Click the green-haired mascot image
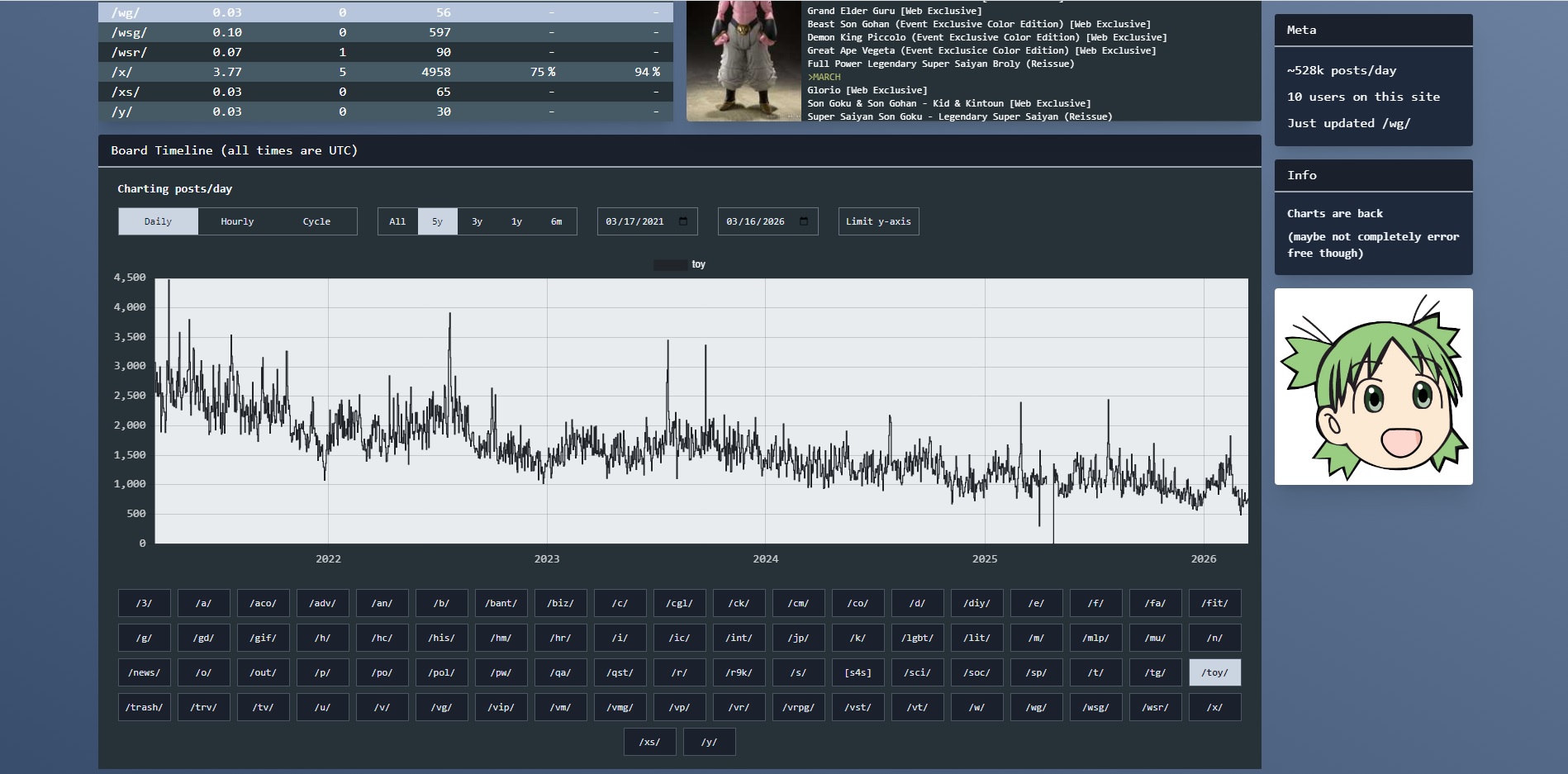Viewport: 1568px width, 774px height. point(1373,387)
